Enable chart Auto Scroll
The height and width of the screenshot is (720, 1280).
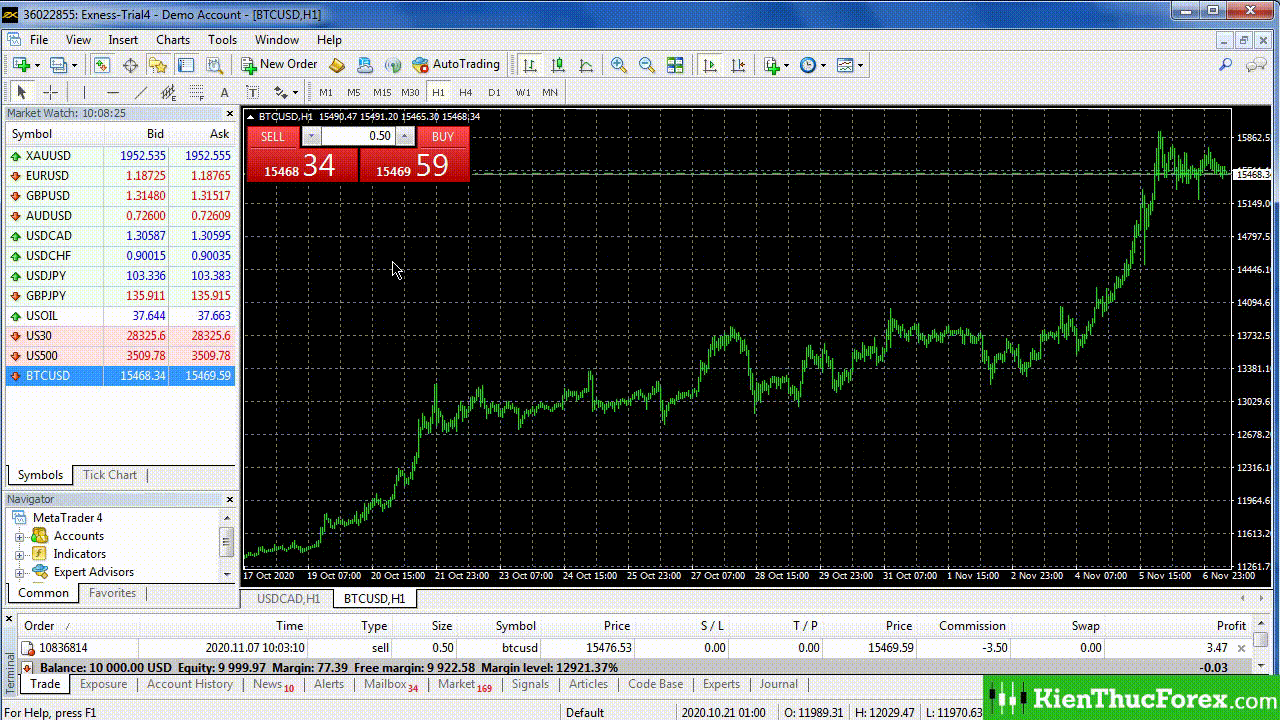710,65
